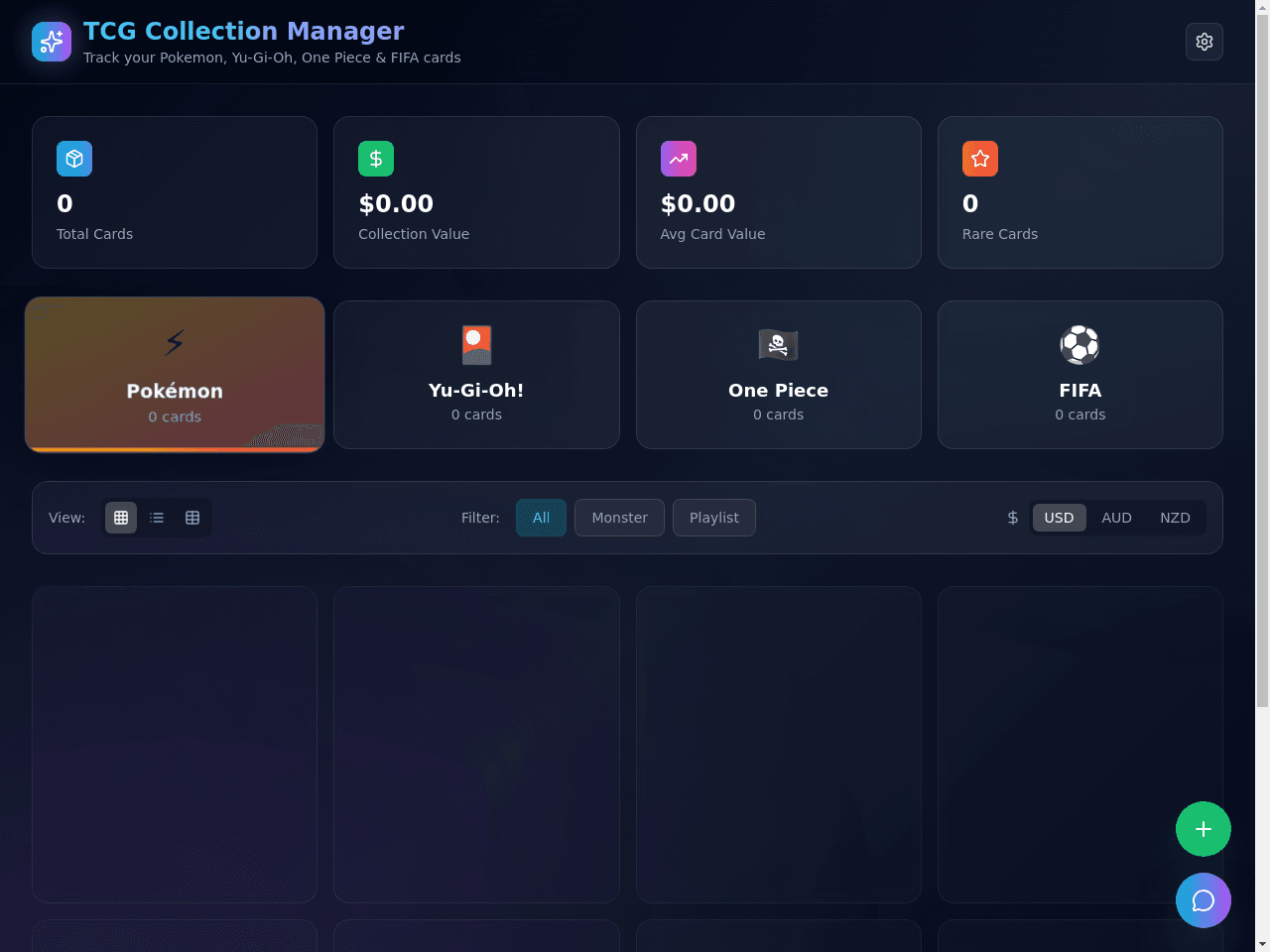Set currency to USD
1270x952 pixels.
pyautogui.click(x=1059, y=518)
